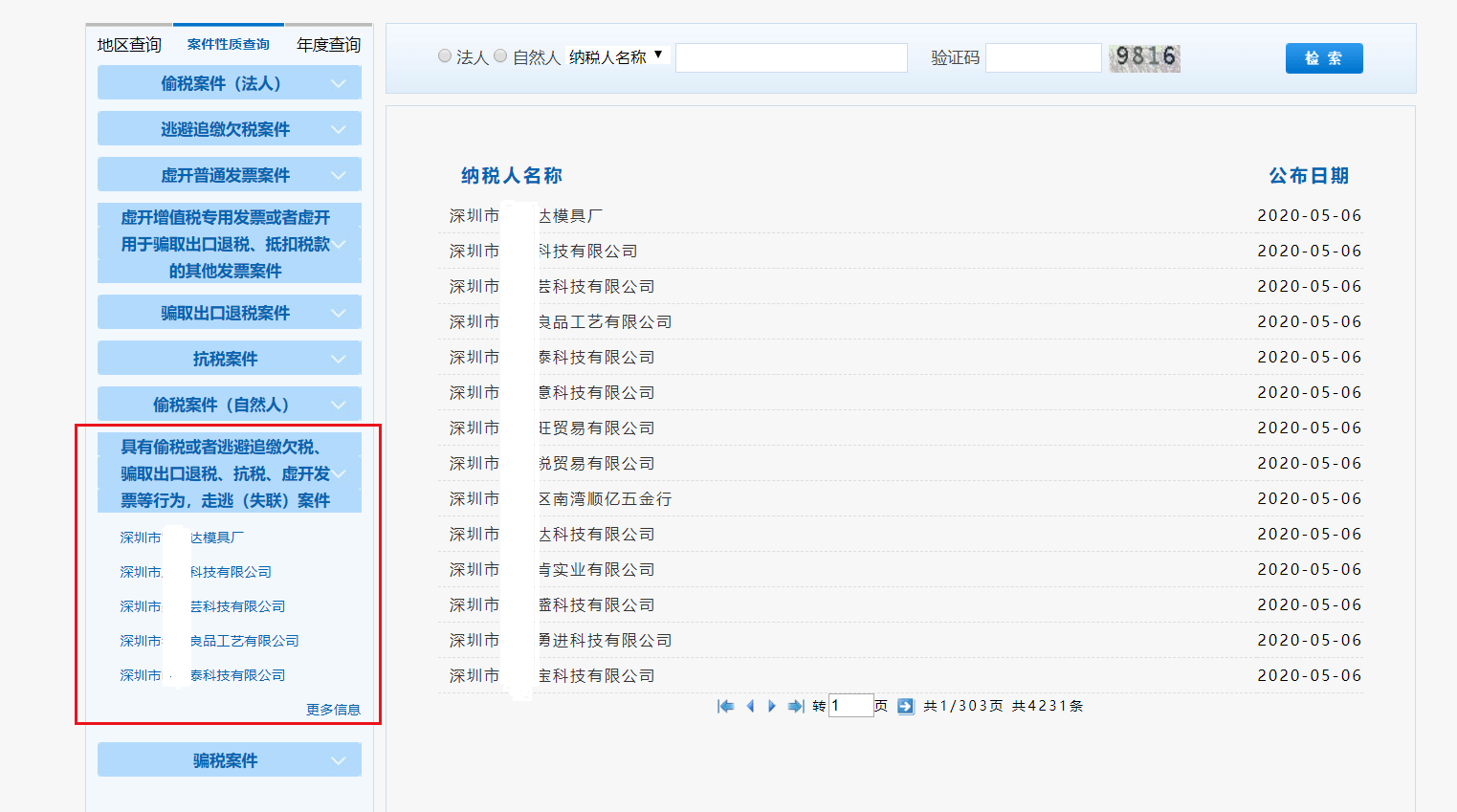Click the 公布日期 column header
The image size is (1457, 812).
pos(1309,176)
